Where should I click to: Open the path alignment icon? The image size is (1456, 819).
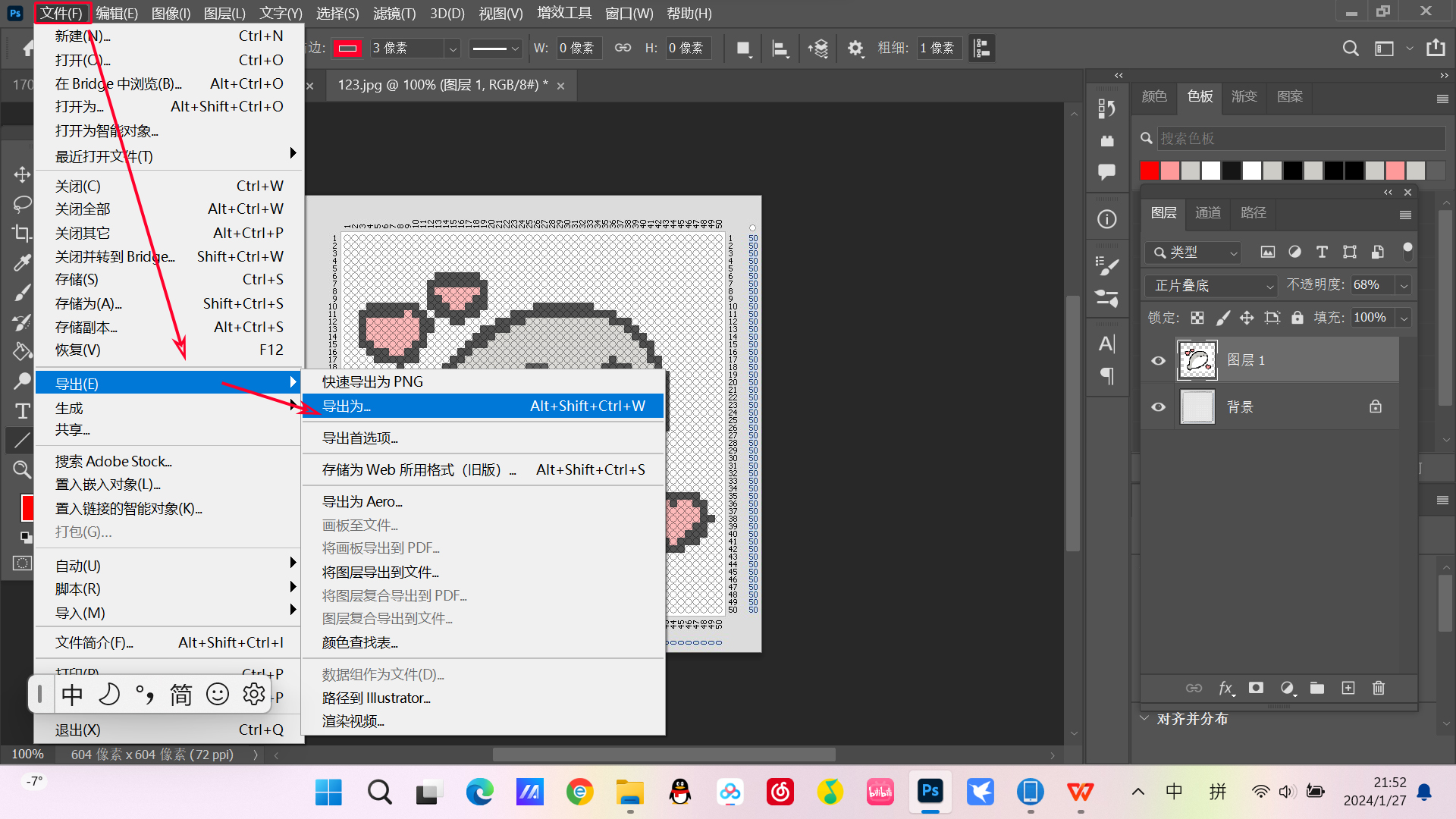click(x=780, y=49)
